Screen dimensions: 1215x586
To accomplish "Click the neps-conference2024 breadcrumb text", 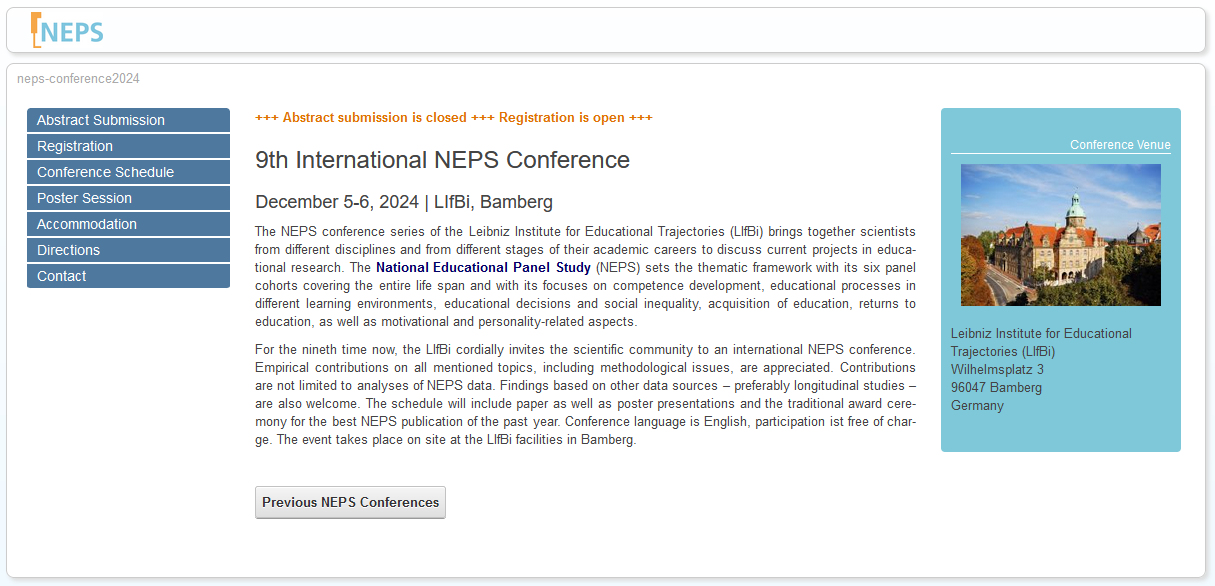I will coord(78,78).
